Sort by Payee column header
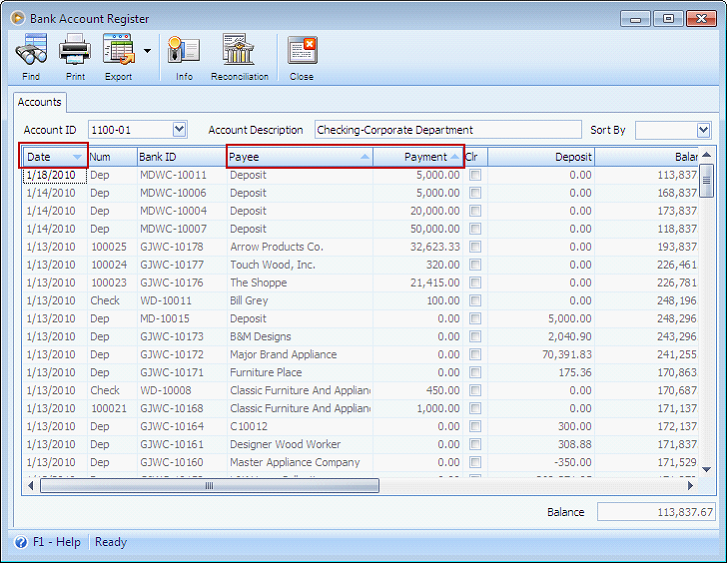728x564 pixels. [x=299, y=157]
